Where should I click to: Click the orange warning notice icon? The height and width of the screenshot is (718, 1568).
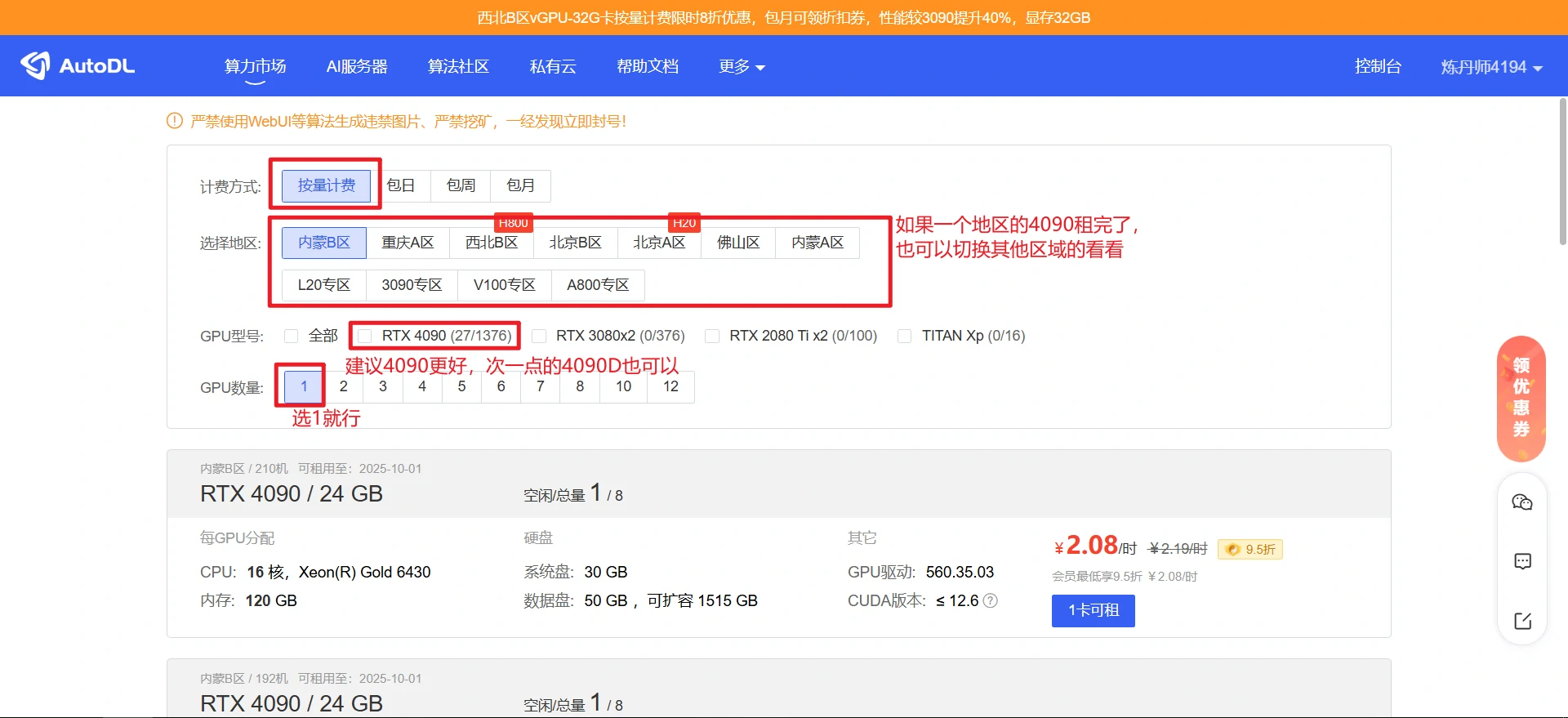point(175,121)
